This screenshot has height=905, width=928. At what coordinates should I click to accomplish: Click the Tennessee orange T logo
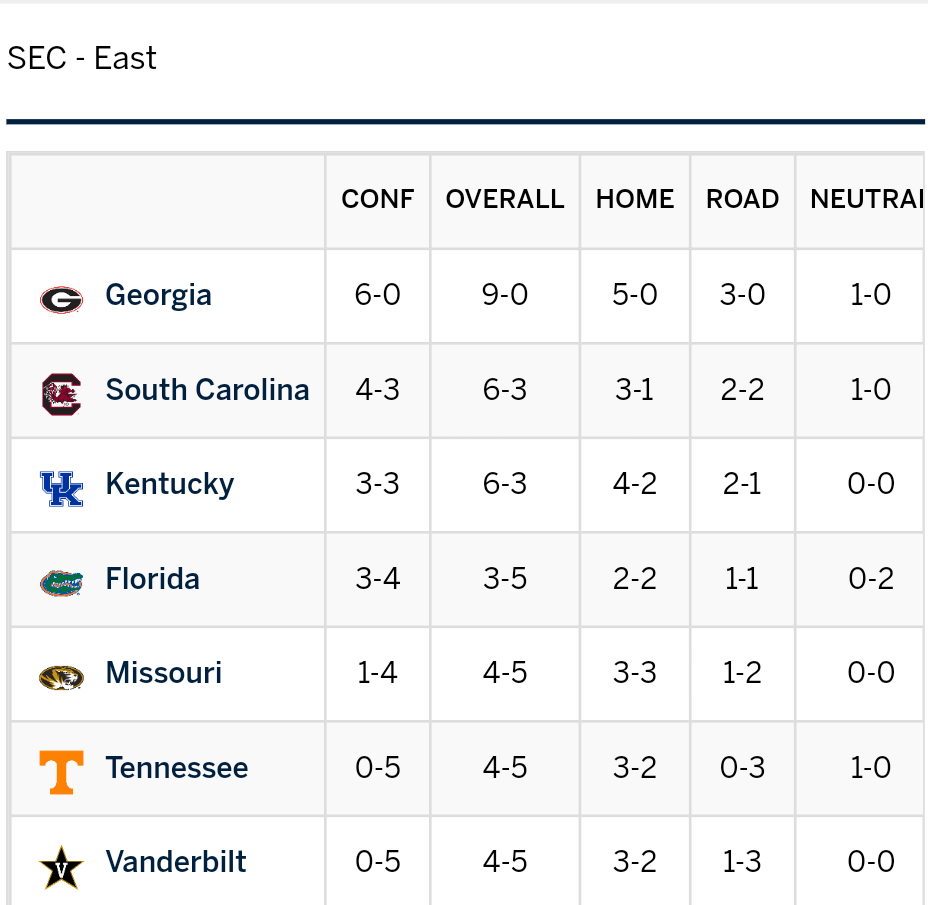[61, 771]
